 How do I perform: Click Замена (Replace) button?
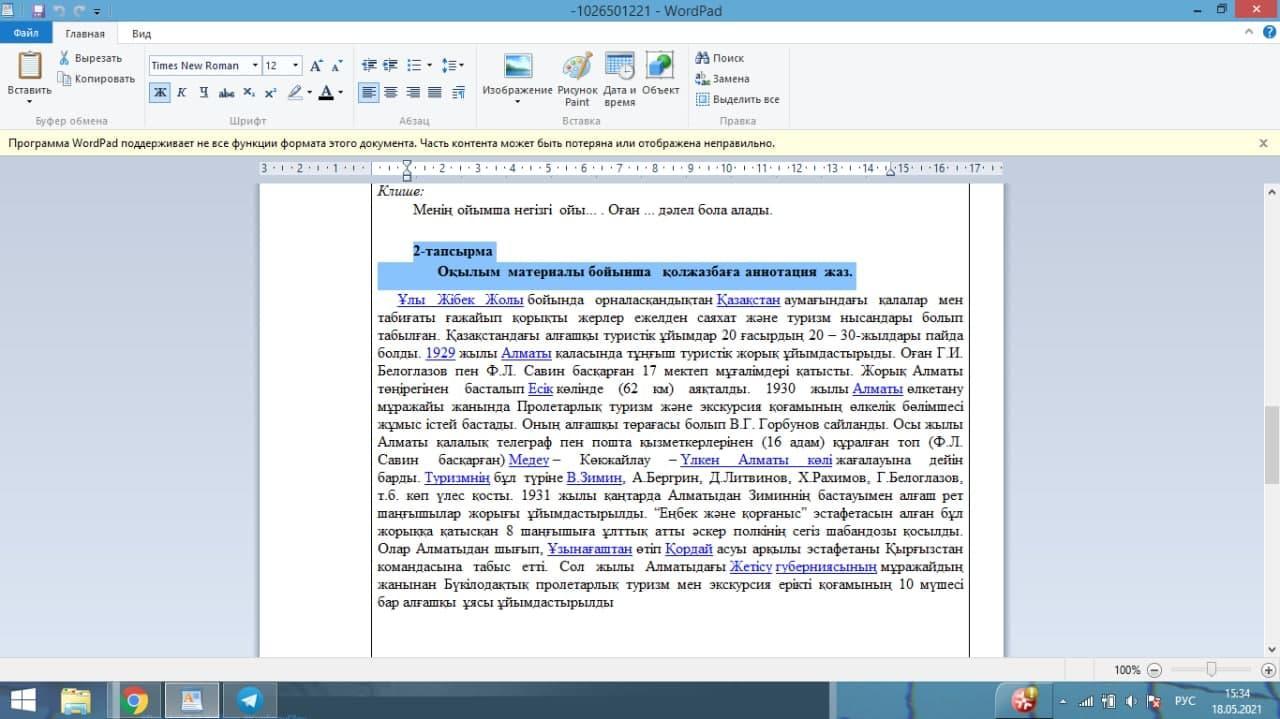722,78
